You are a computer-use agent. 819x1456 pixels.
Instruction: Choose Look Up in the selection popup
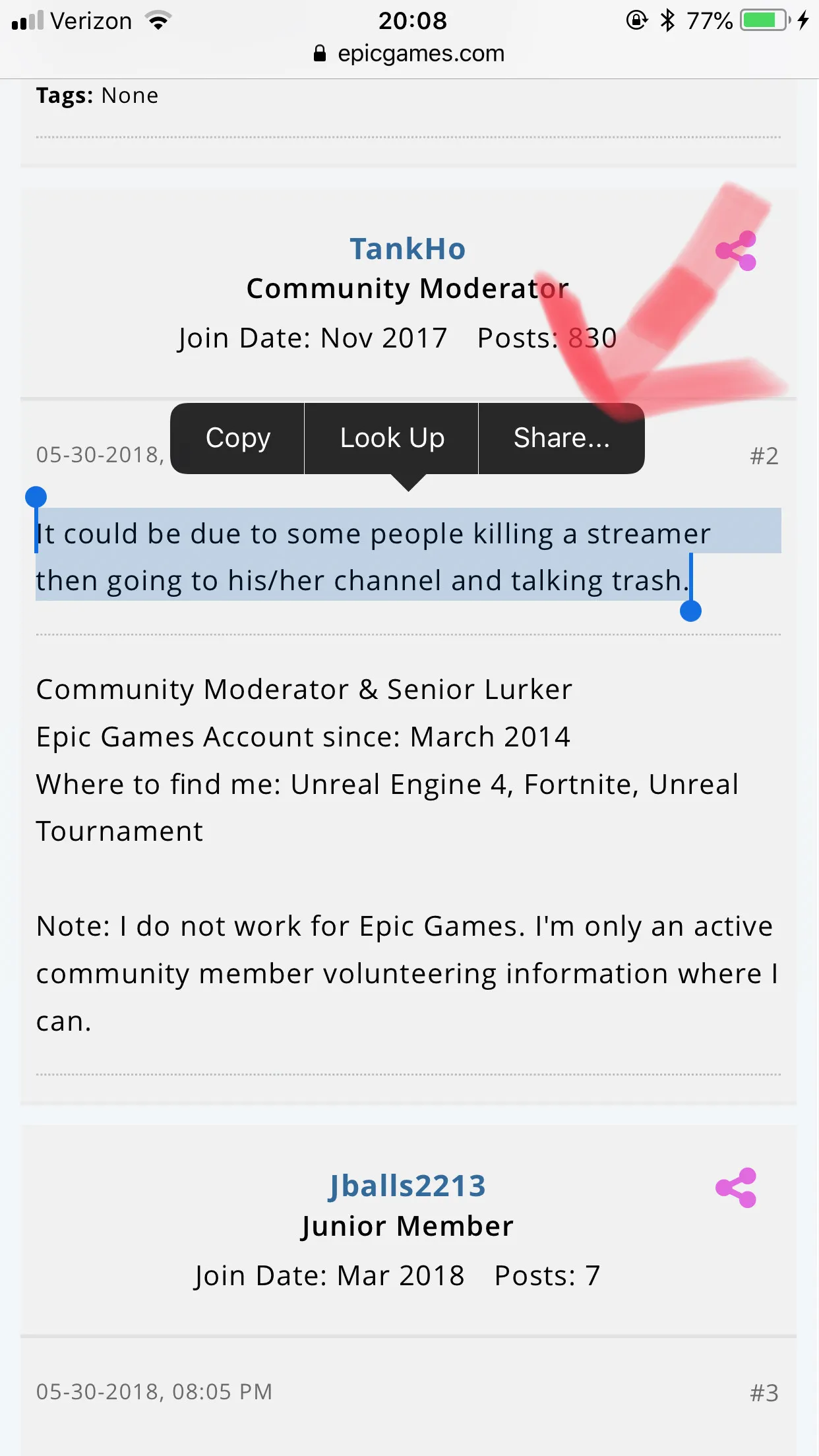[392, 438]
